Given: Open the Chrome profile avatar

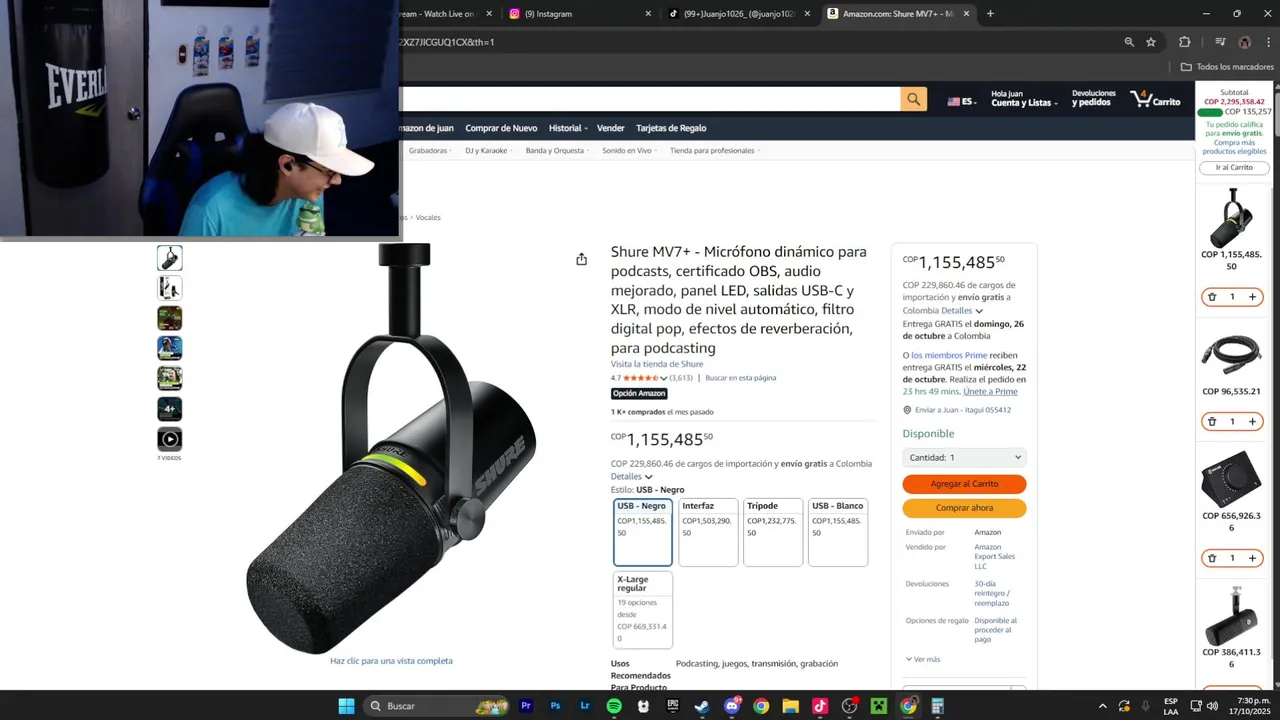Looking at the screenshot, I should pos(1244,42).
